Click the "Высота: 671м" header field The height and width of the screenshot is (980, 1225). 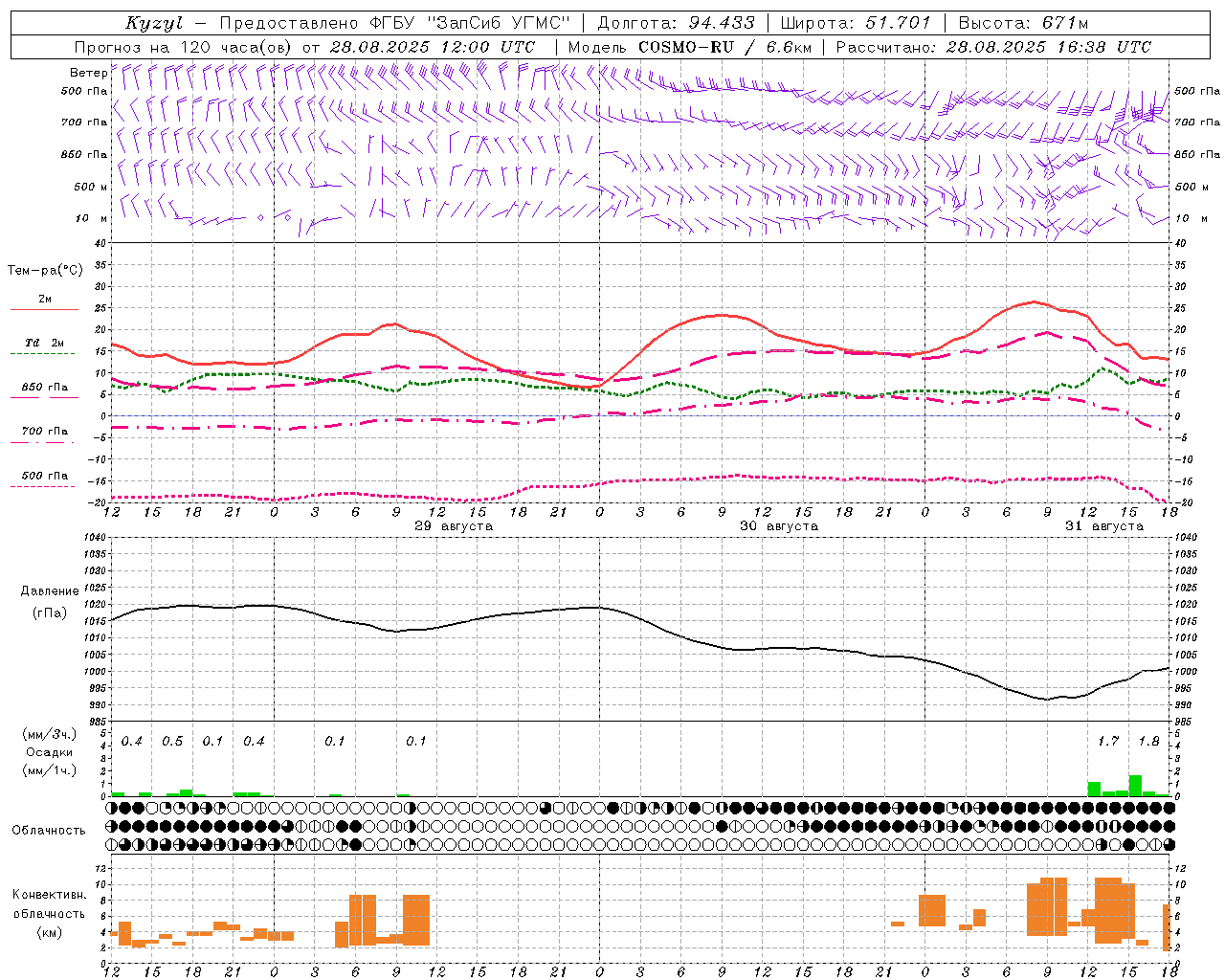1022,23
